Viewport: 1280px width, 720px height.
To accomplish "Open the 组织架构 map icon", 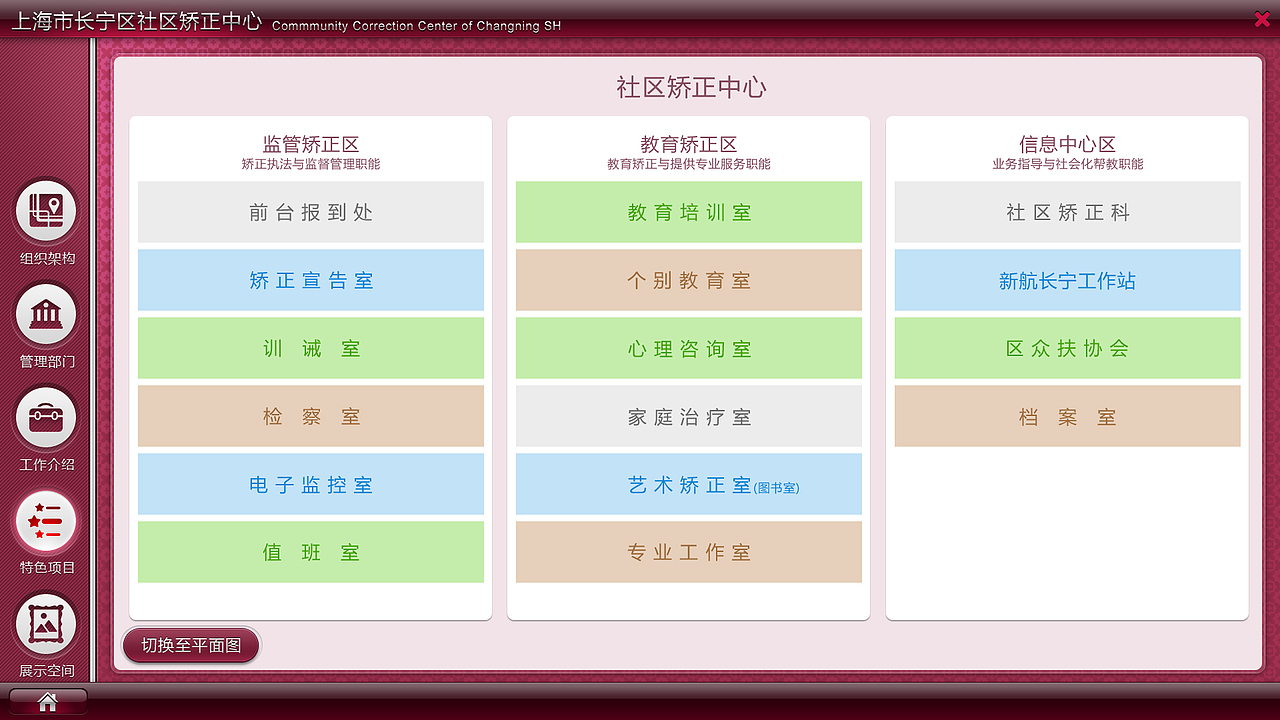I will point(46,211).
